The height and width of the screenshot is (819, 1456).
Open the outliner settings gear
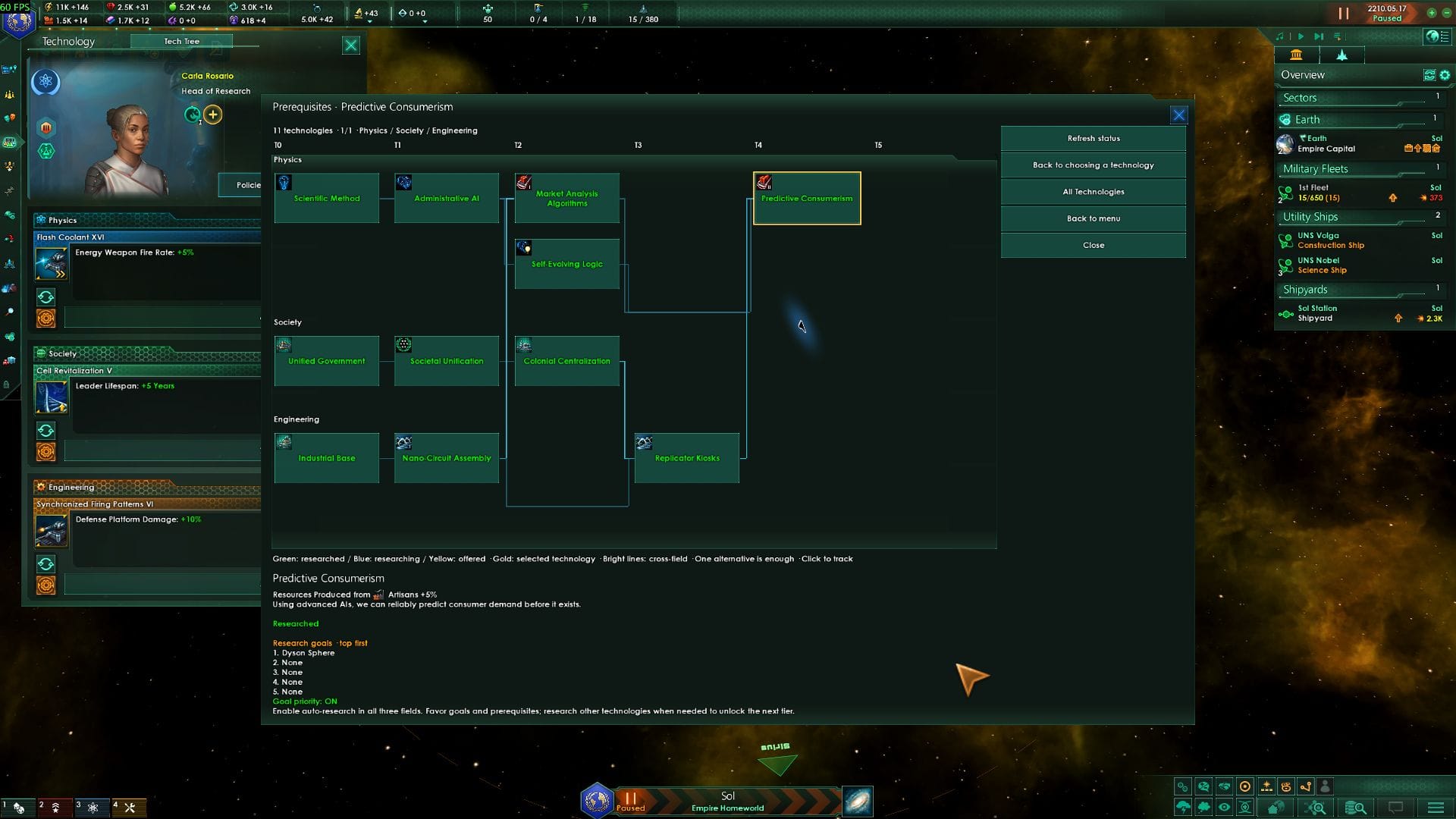(1445, 75)
